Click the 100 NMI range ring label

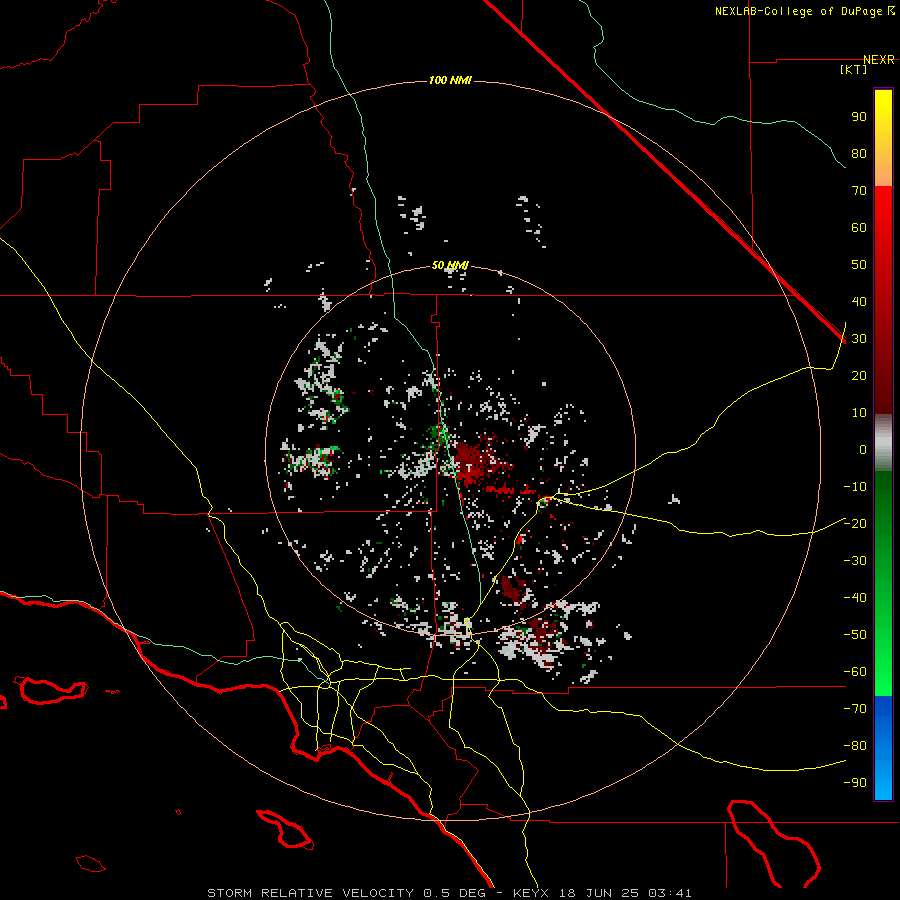pyautogui.click(x=450, y=80)
